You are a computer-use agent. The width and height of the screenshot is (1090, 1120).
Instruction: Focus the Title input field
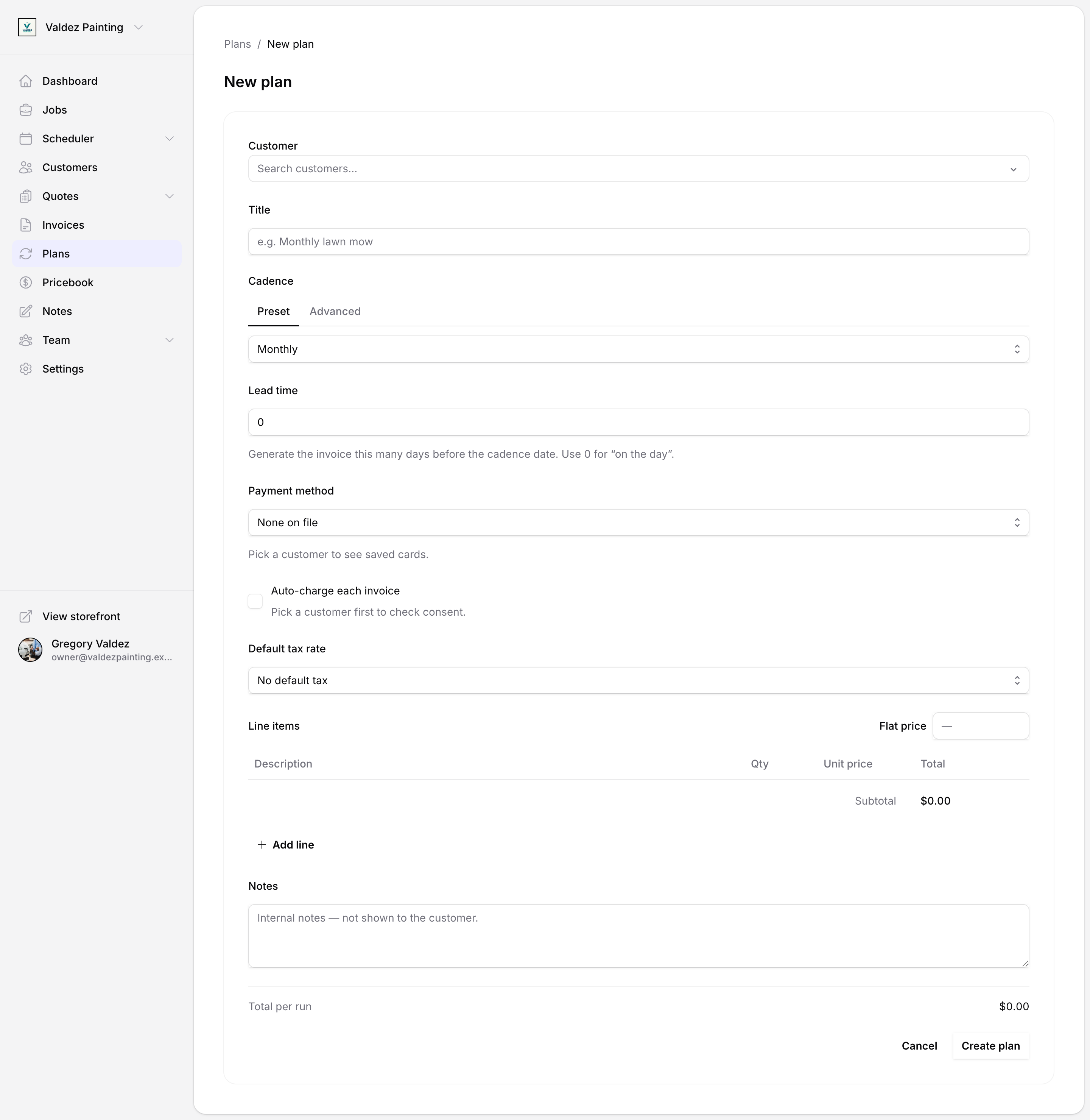coord(638,242)
